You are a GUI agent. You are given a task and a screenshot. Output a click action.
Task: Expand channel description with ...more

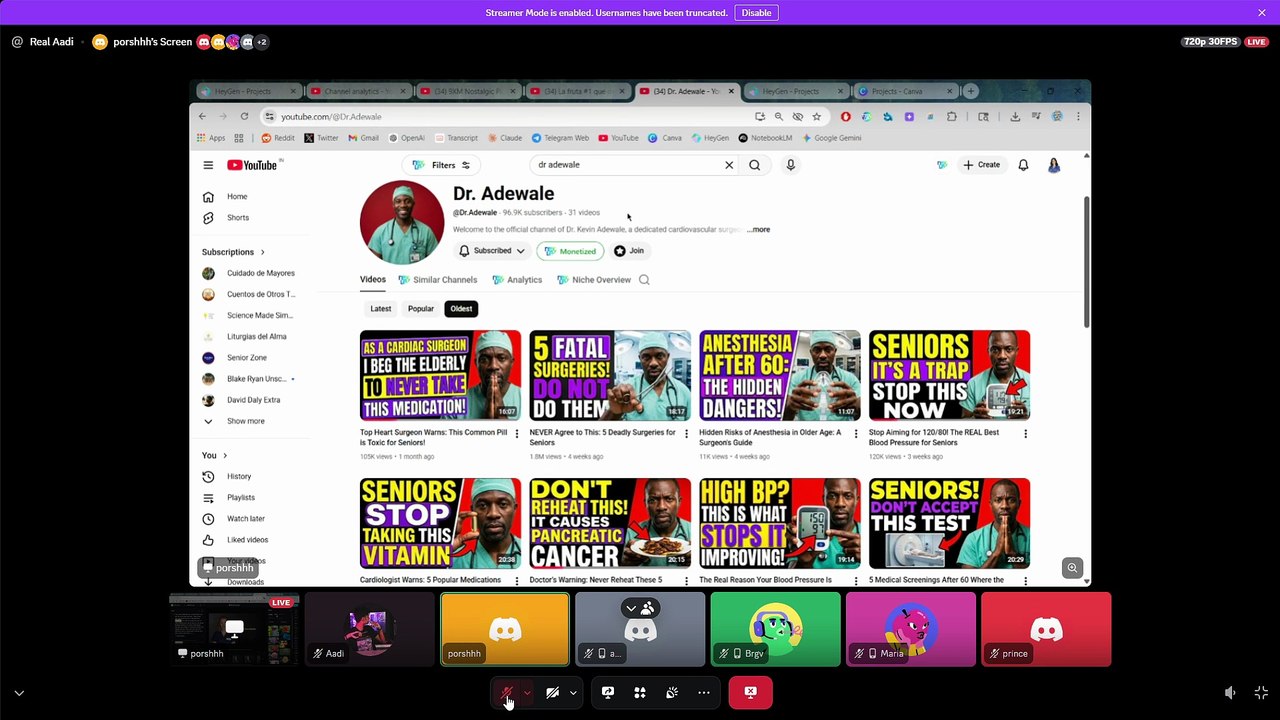[759, 230]
